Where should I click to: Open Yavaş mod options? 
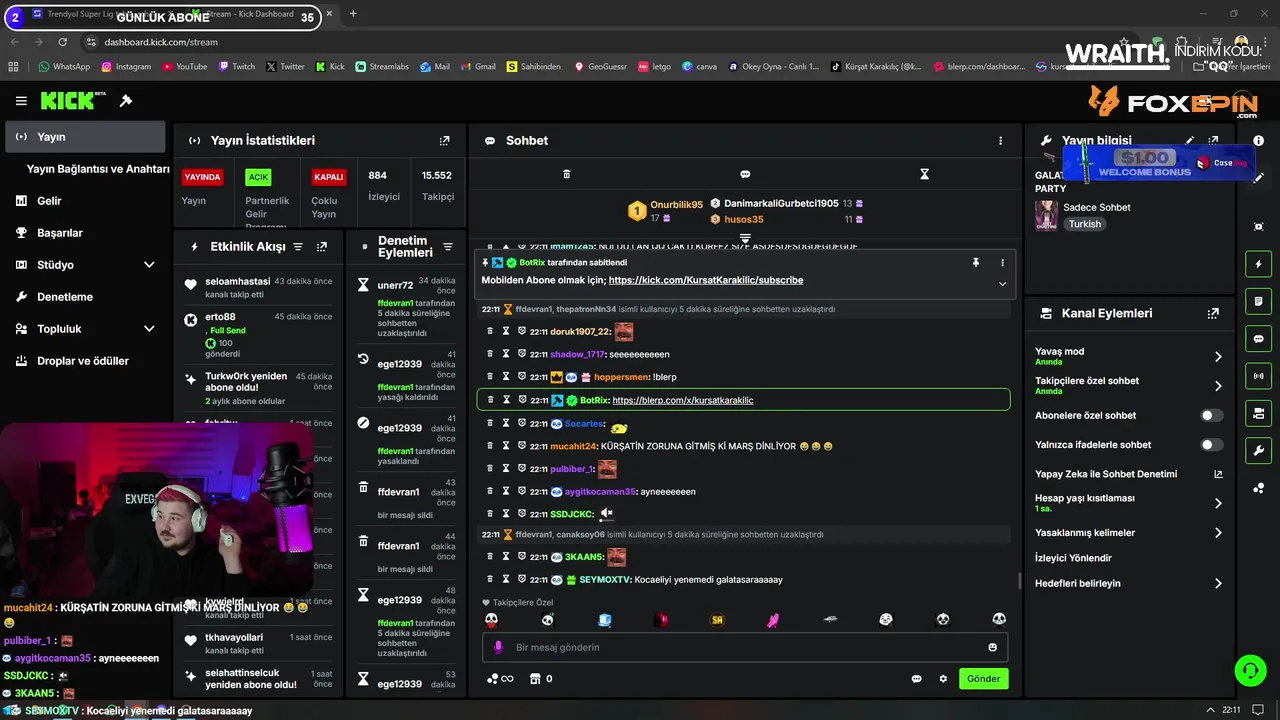point(1129,356)
